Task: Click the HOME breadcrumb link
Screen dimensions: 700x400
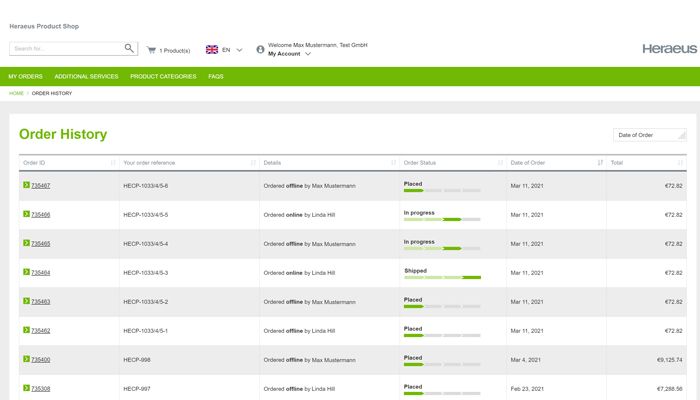Action: 16,93
